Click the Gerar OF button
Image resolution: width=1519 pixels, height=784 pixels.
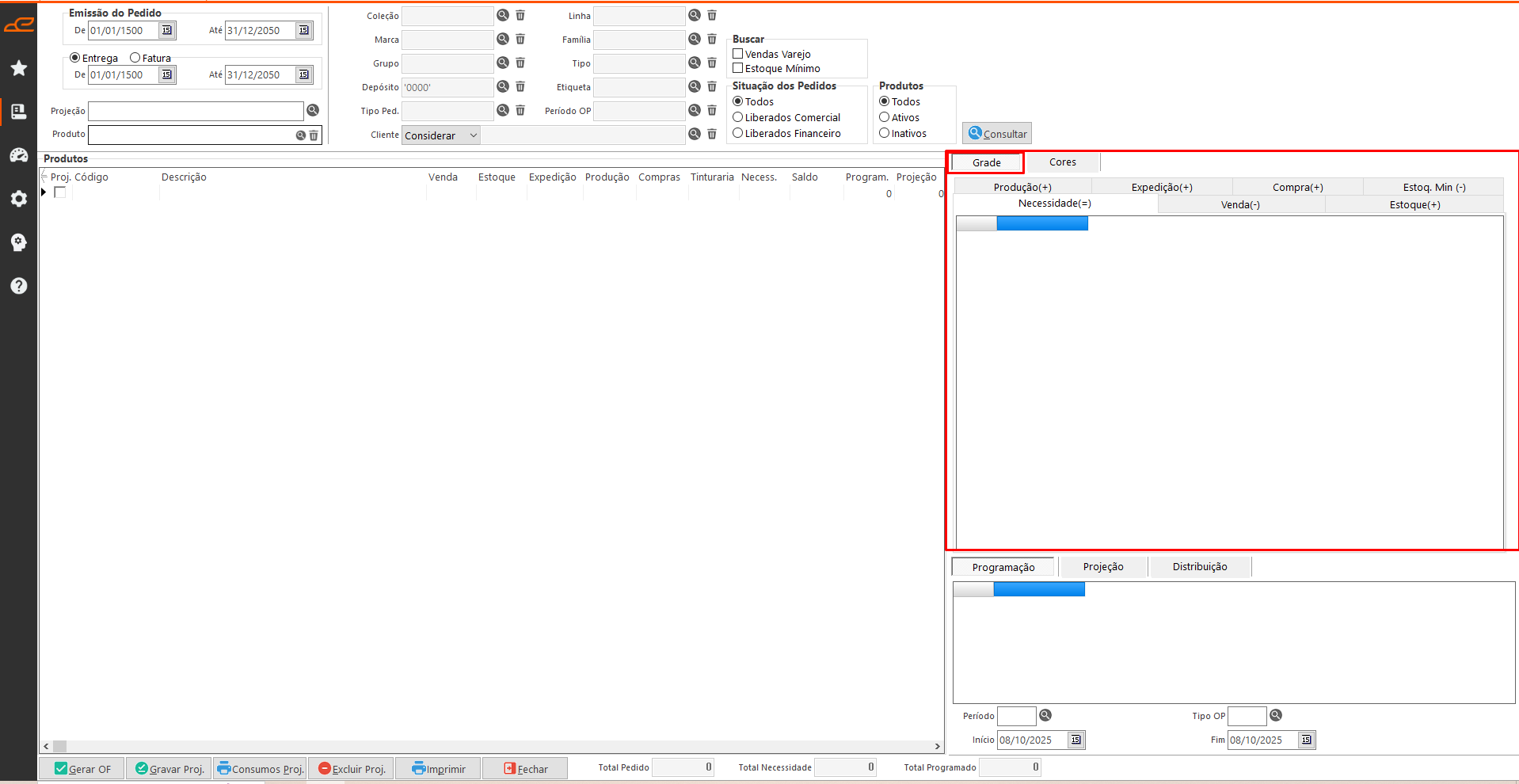82,769
